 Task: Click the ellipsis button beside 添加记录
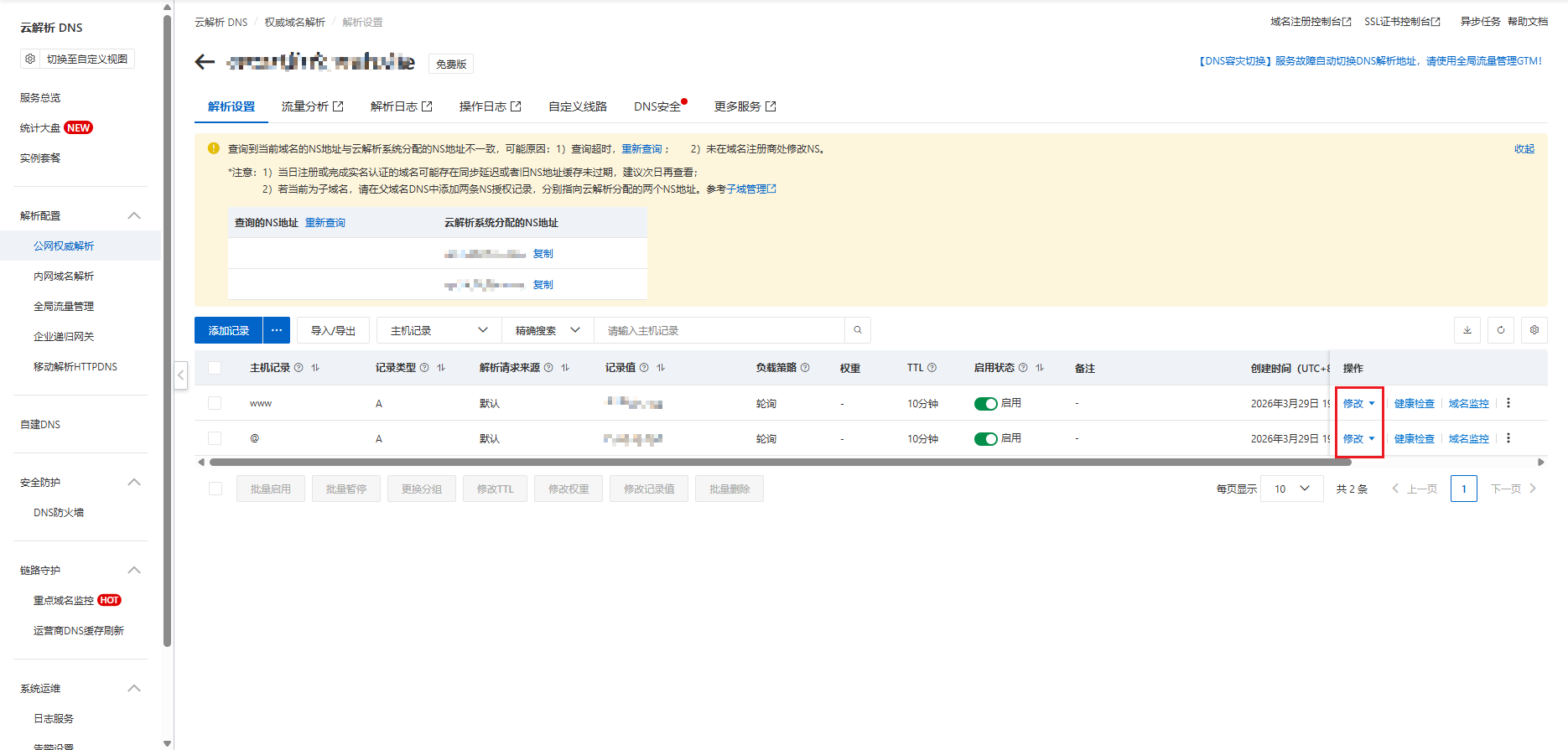(x=277, y=330)
